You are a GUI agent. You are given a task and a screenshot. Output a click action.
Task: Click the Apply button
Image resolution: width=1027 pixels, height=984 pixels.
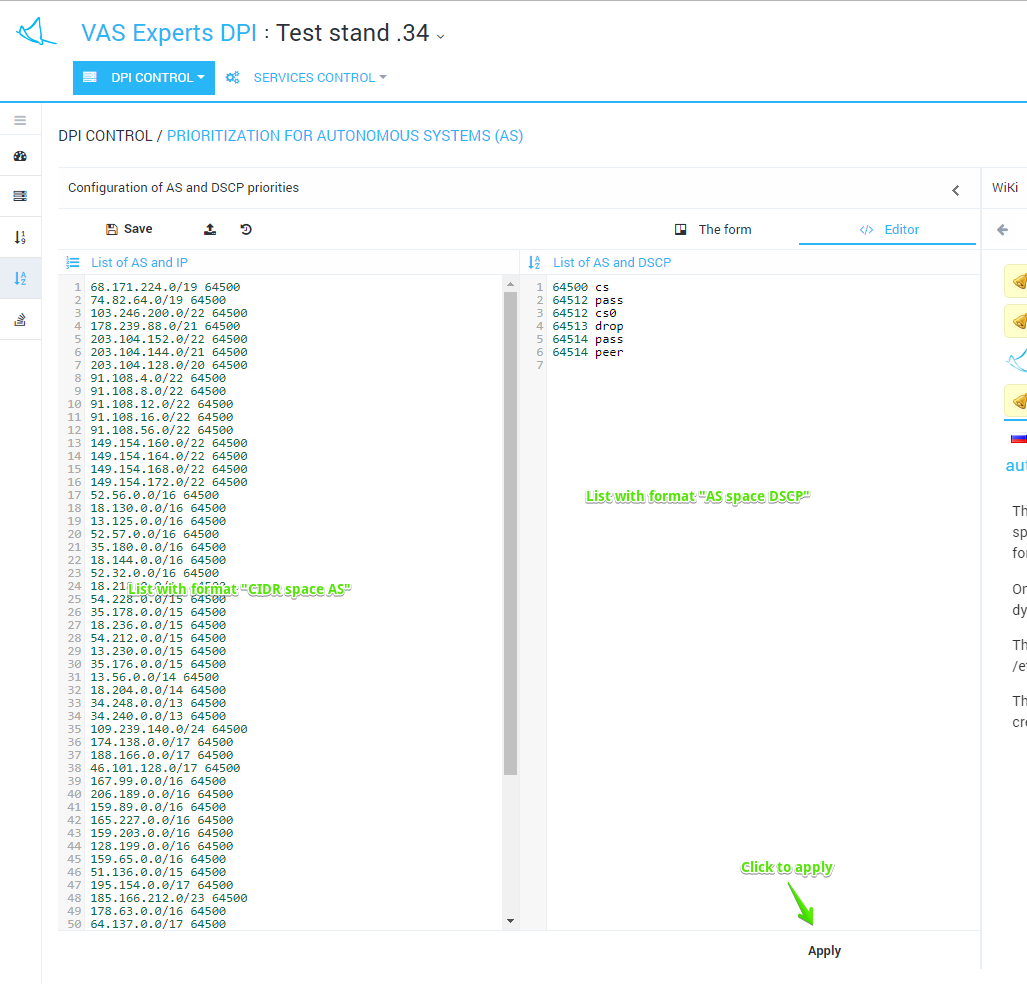point(824,951)
